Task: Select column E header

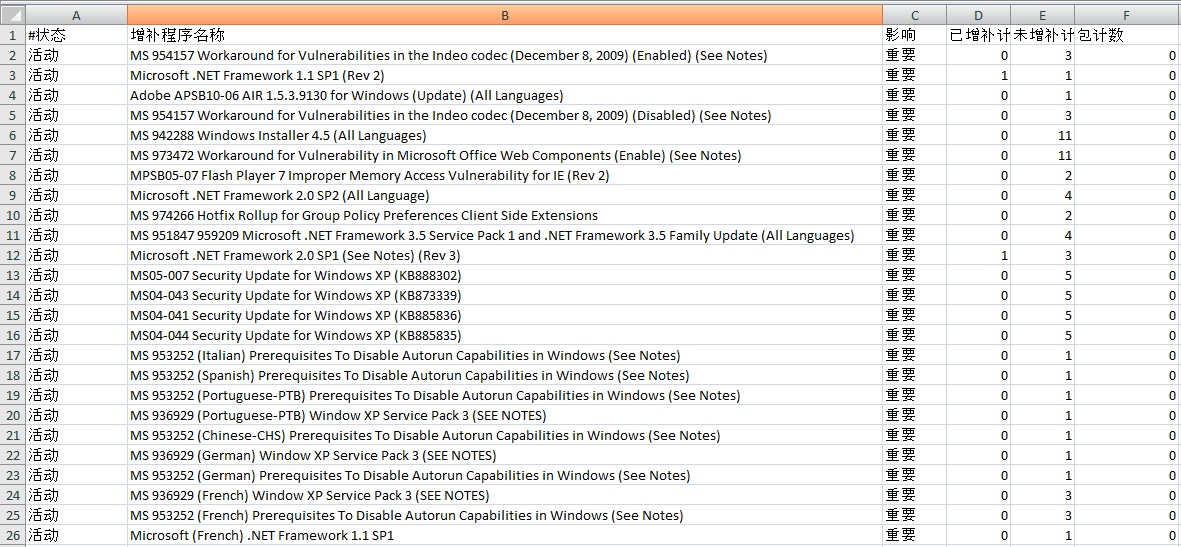Action: [1042, 15]
